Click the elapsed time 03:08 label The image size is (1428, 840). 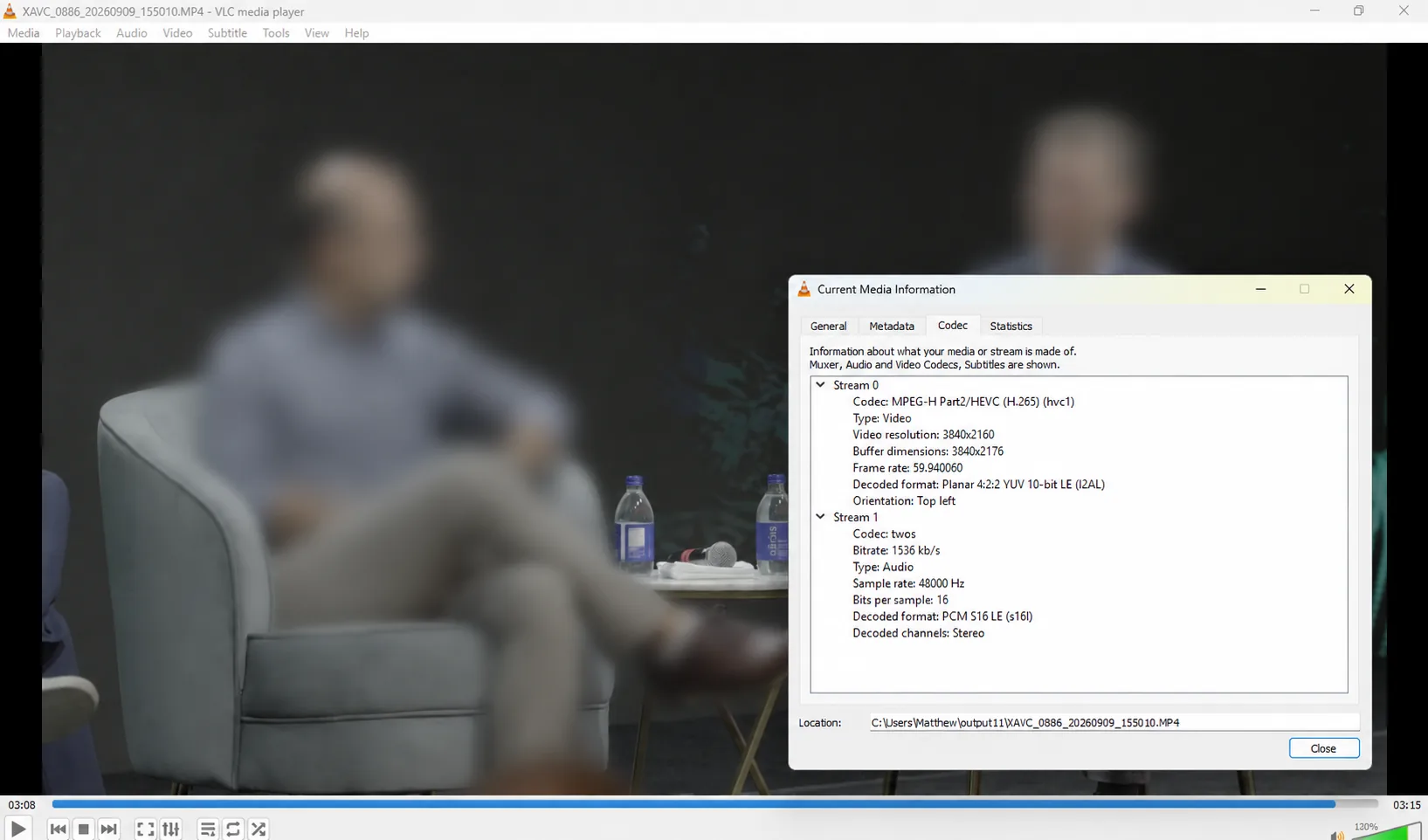click(22, 805)
